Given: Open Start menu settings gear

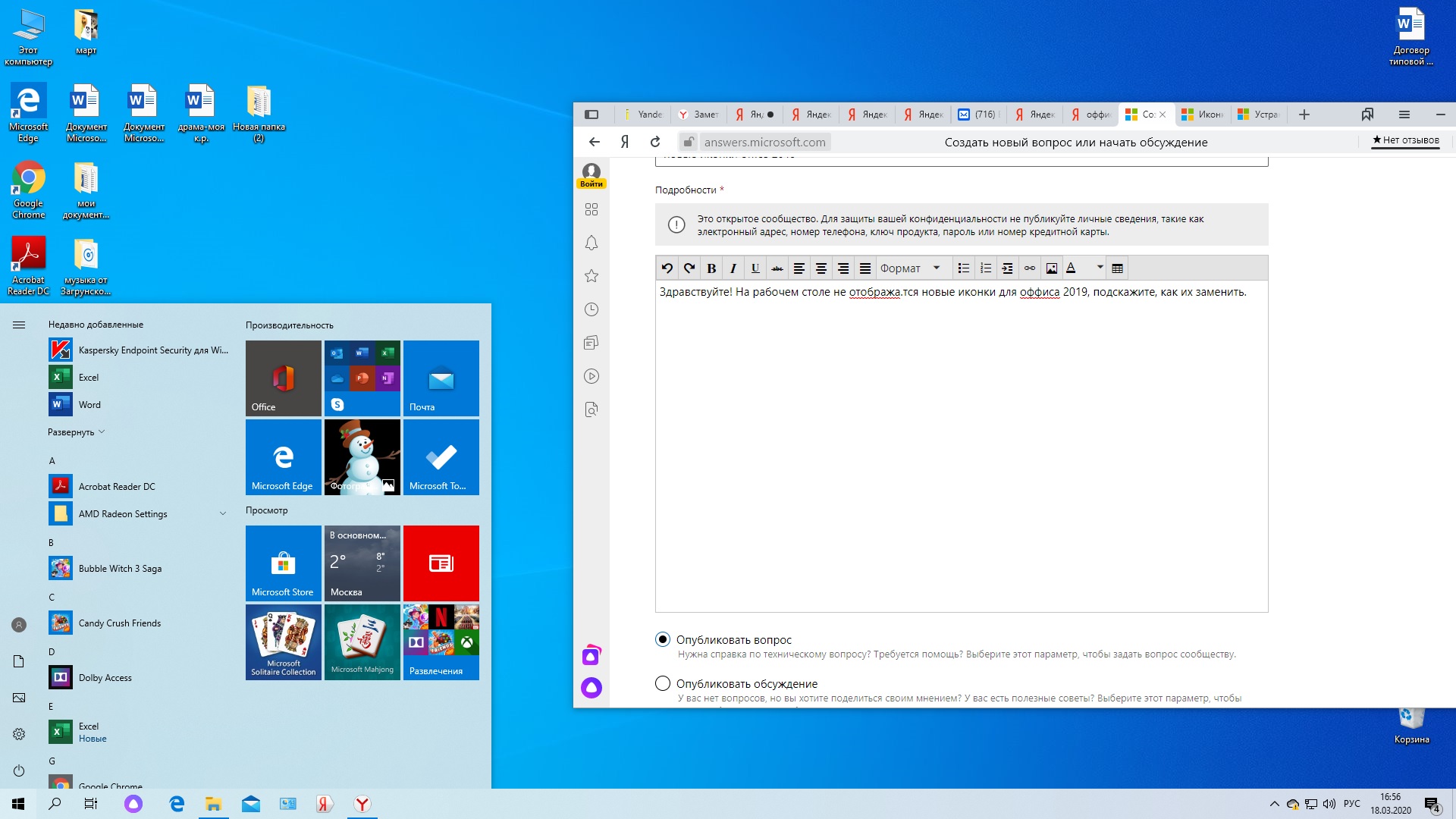Looking at the screenshot, I should (x=19, y=734).
